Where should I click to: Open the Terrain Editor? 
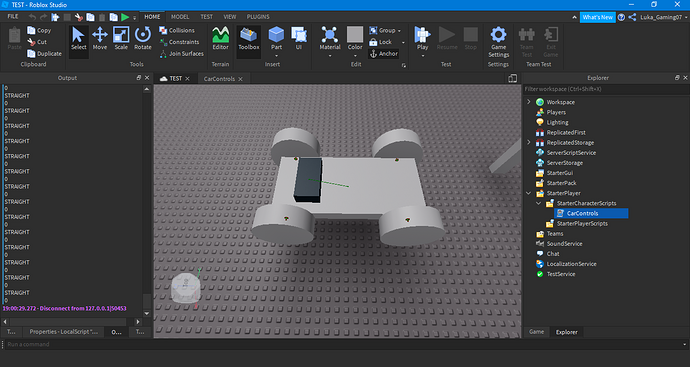pyautogui.click(x=220, y=38)
